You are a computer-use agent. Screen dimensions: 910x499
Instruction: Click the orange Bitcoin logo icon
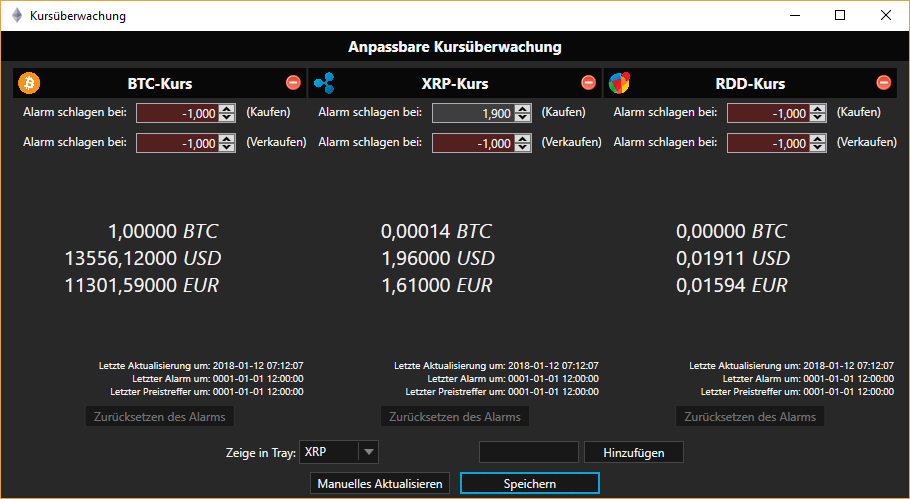click(29, 84)
